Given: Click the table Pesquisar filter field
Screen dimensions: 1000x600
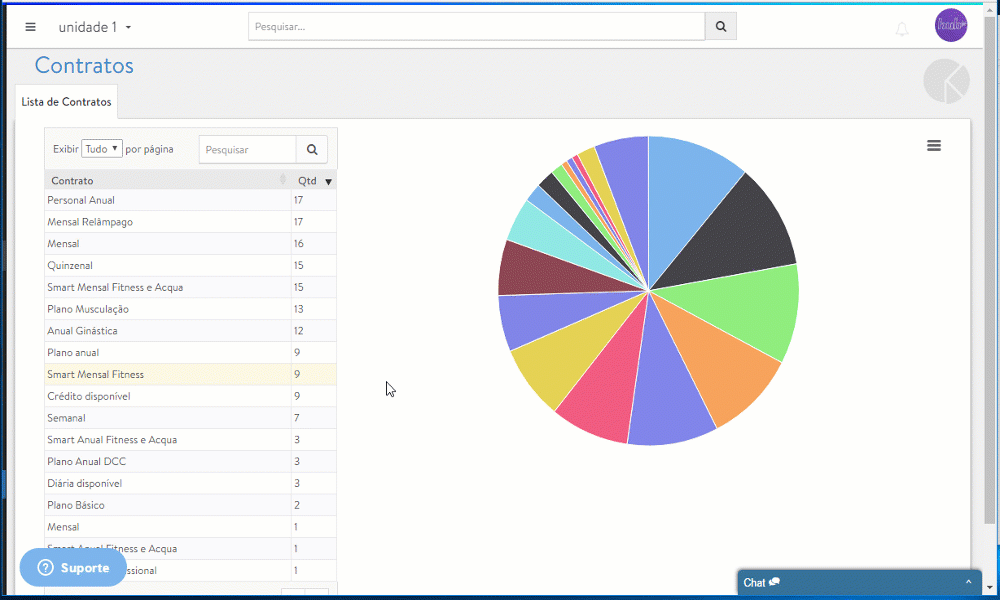Looking at the screenshot, I should pos(247,150).
